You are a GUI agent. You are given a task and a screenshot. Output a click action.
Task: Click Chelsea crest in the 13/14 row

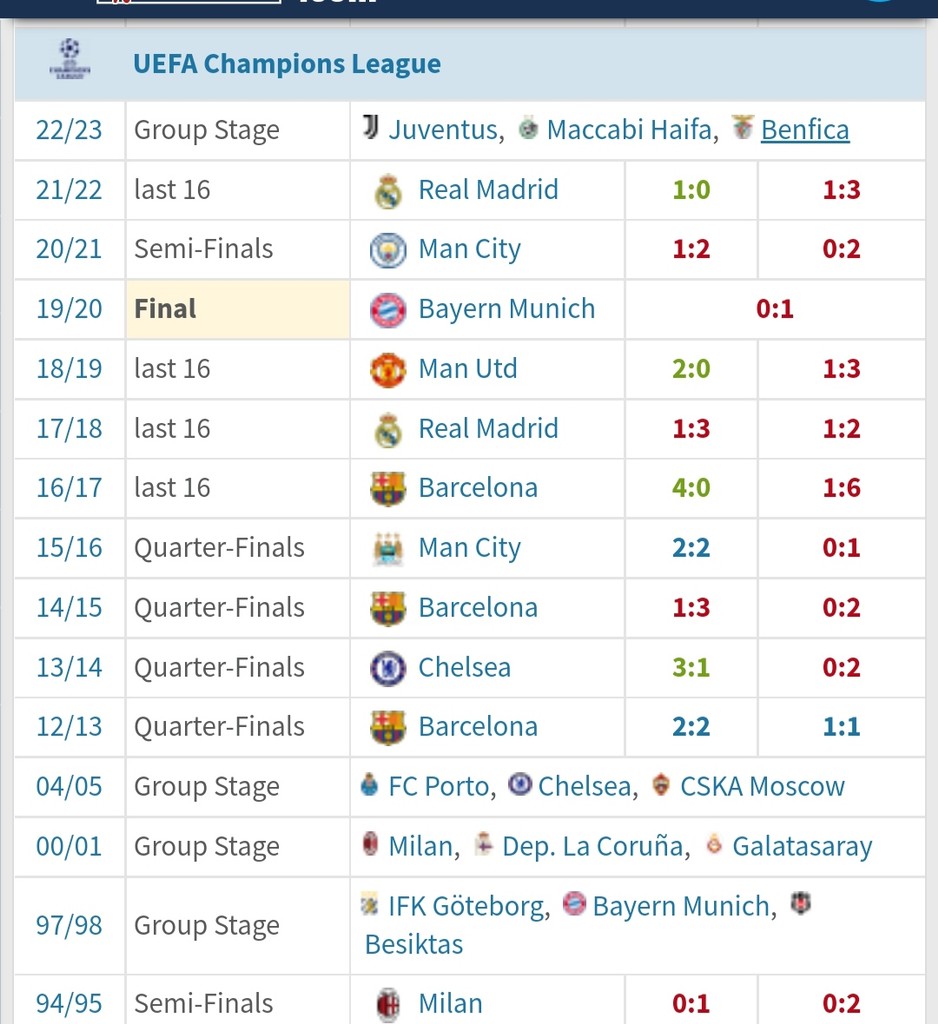click(388, 668)
